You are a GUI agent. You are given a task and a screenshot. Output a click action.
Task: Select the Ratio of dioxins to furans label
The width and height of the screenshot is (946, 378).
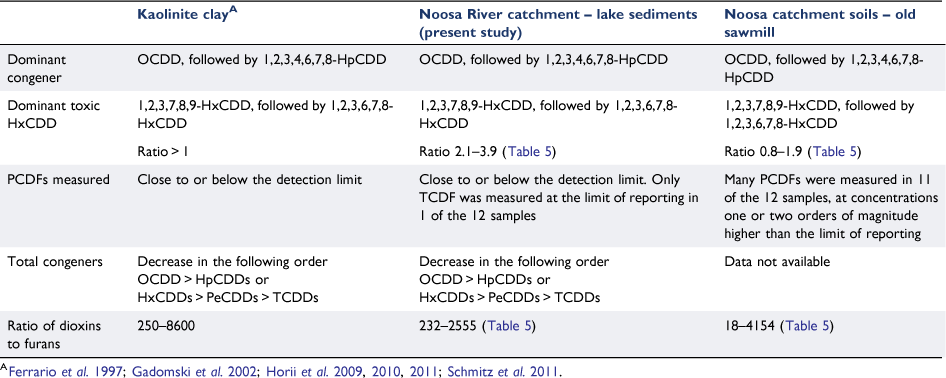(x=46, y=333)
